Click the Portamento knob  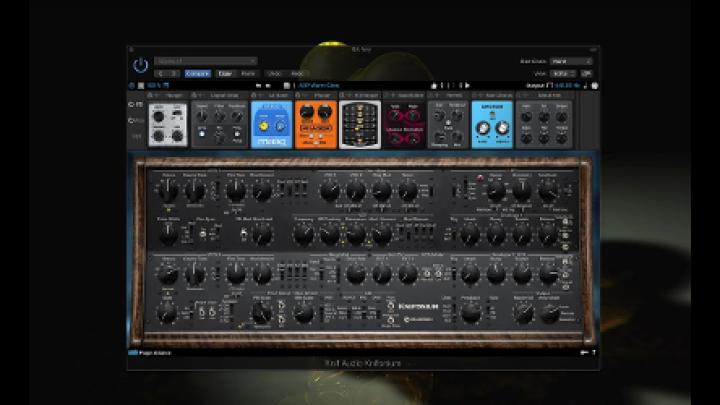[x=471, y=313]
